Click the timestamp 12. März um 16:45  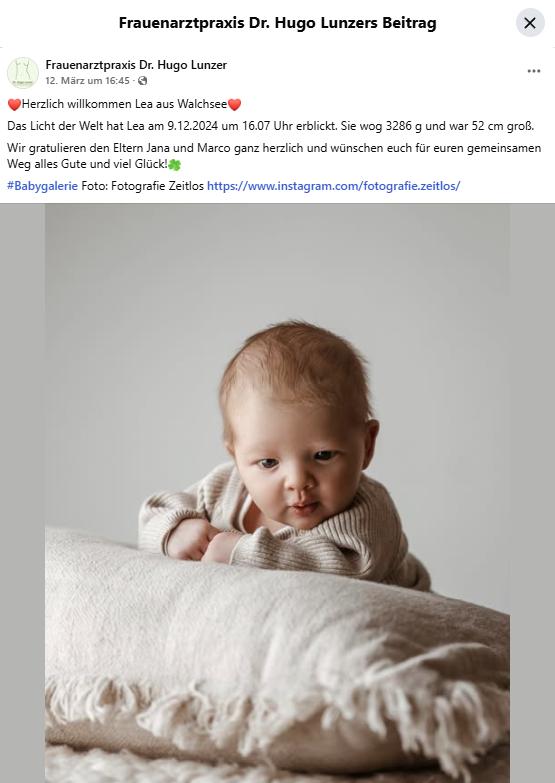coord(87,80)
